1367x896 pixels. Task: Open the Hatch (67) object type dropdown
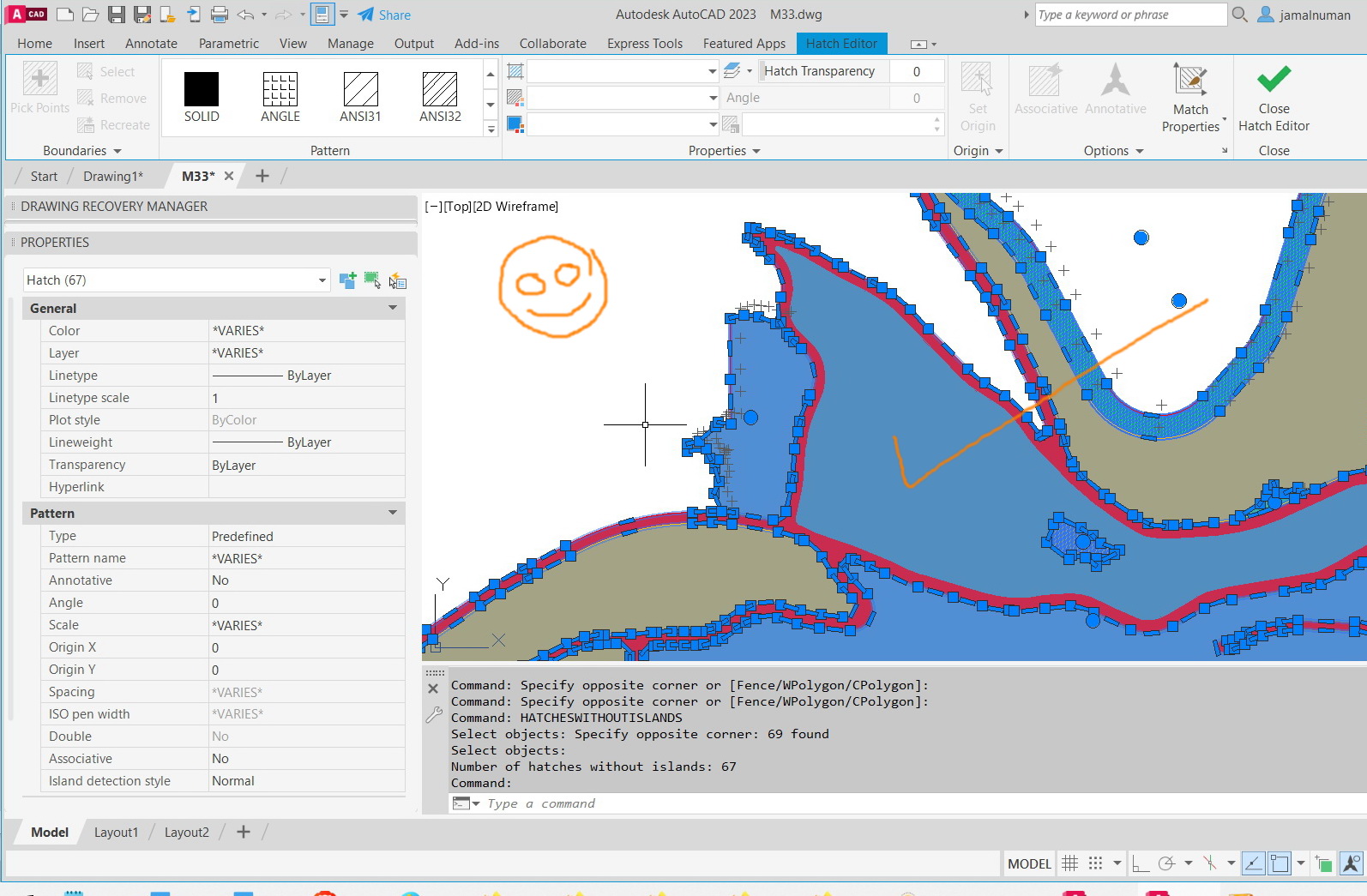[x=322, y=280]
